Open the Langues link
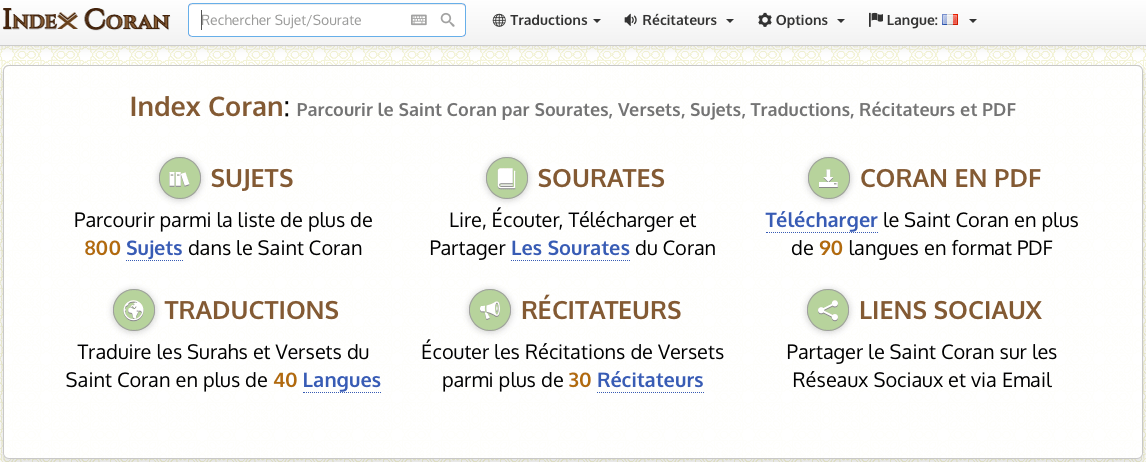The width and height of the screenshot is (1146, 462). [341, 380]
